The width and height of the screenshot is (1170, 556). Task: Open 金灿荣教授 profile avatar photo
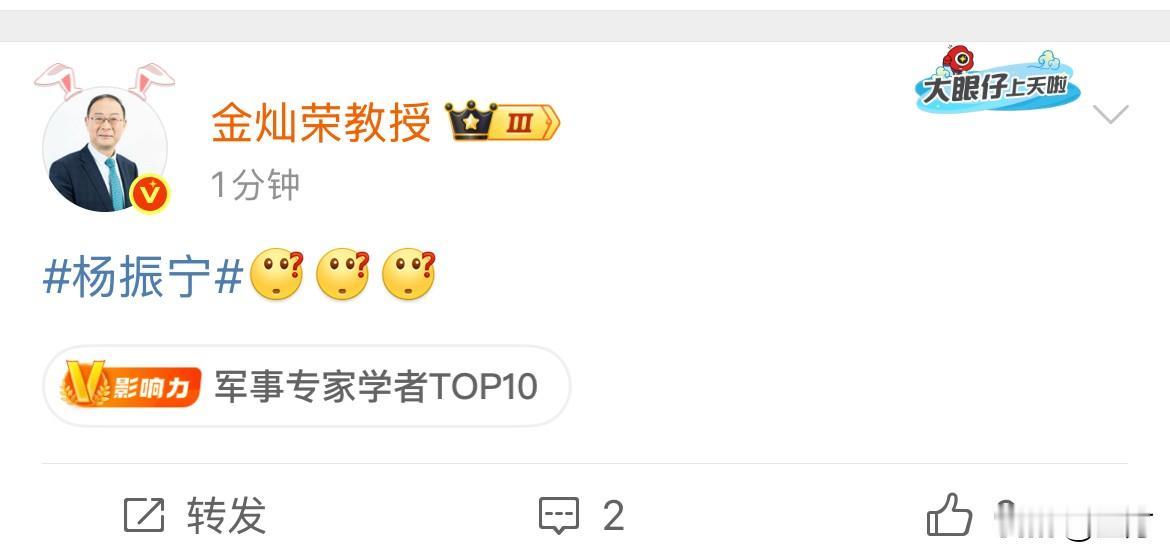pos(104,149)
